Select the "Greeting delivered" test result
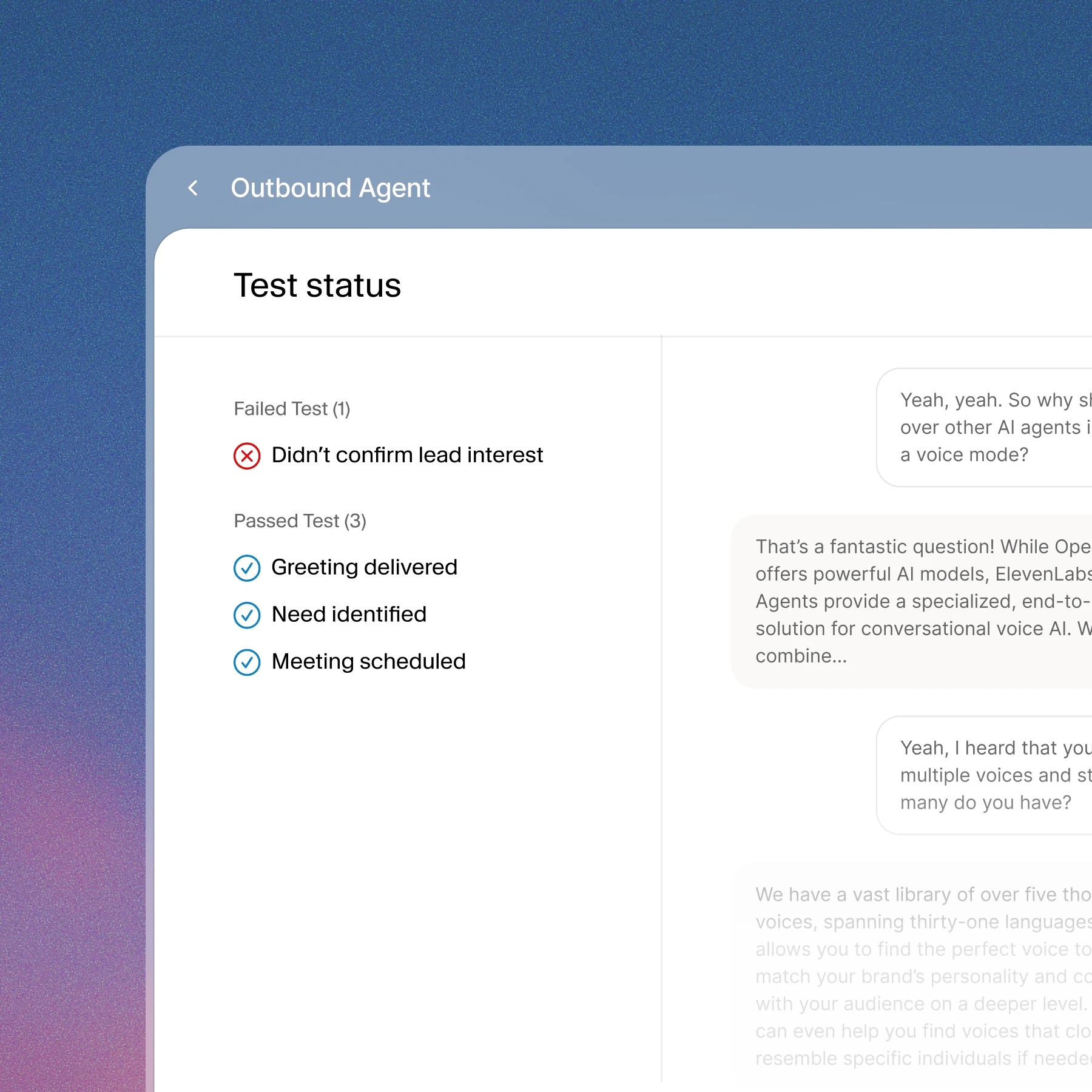Screen dimensions: 1092x1092 click(364, 567)
